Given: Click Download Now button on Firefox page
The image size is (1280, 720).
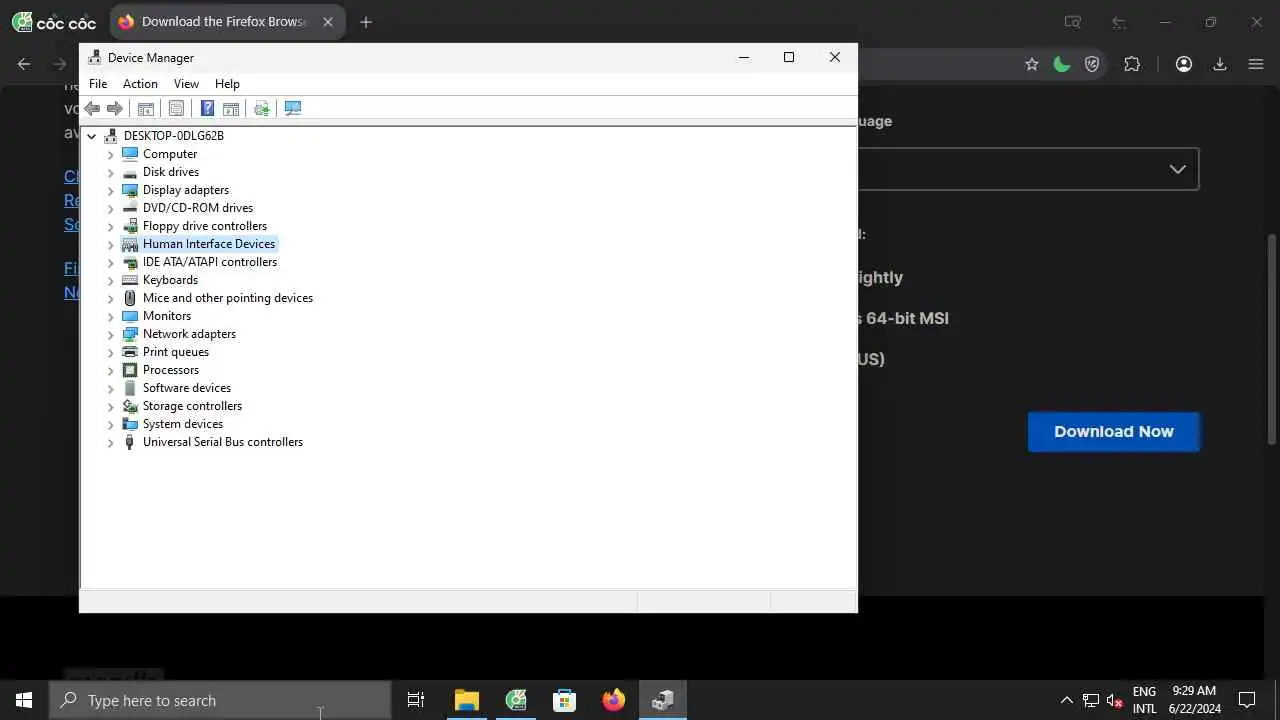Looking at the screenshot, I should coord(1114,432).
